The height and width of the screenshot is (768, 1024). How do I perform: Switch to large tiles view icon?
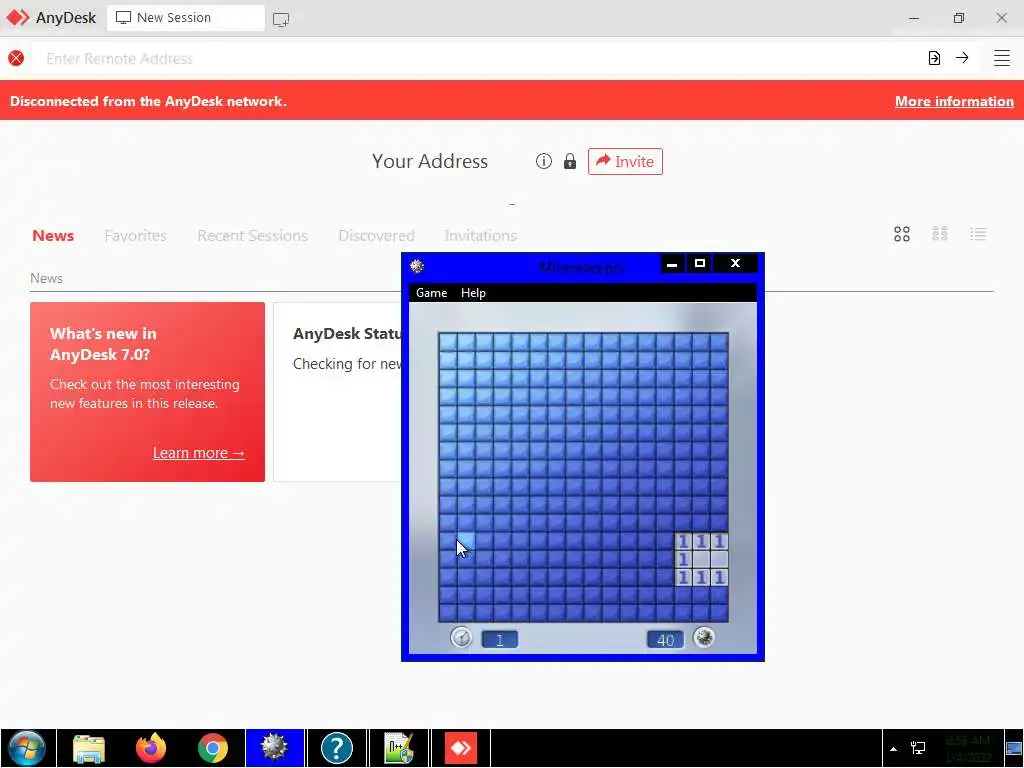pos(902,234)
